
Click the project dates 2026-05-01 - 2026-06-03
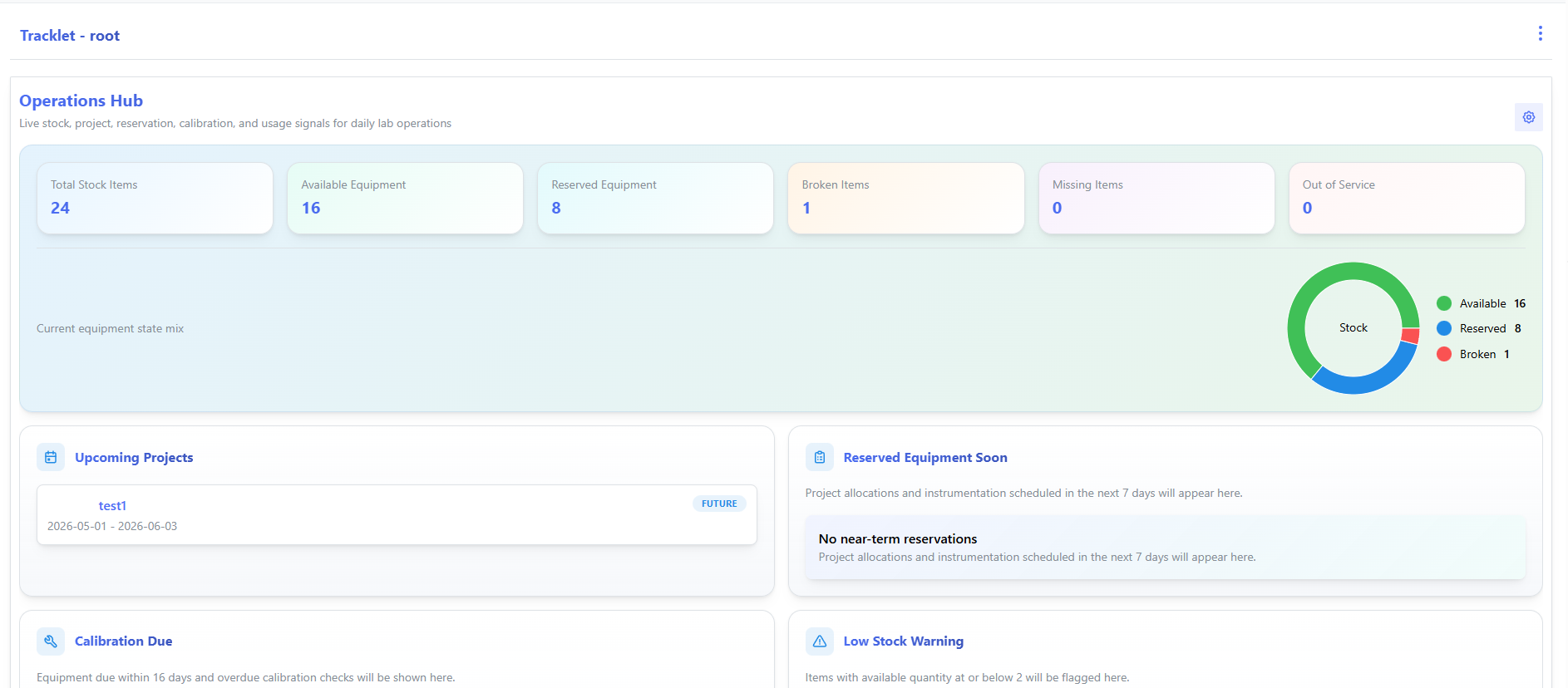[112, 526]
